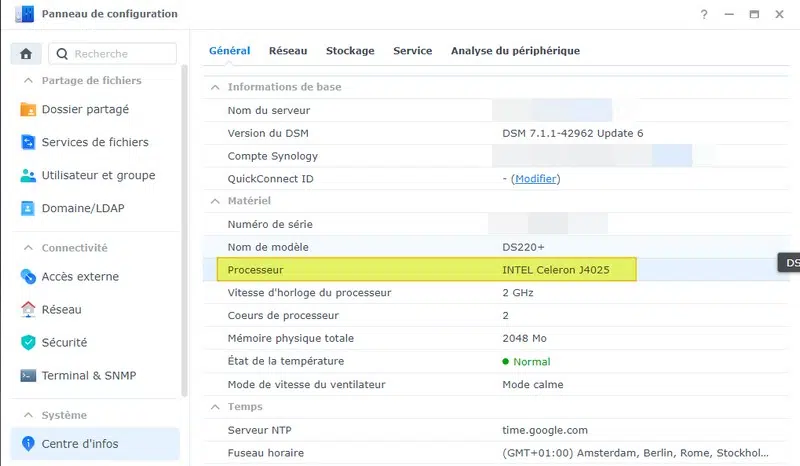The image size is (800, 466).
Task: Click Nom du serveur label
Action: point(269,110)
